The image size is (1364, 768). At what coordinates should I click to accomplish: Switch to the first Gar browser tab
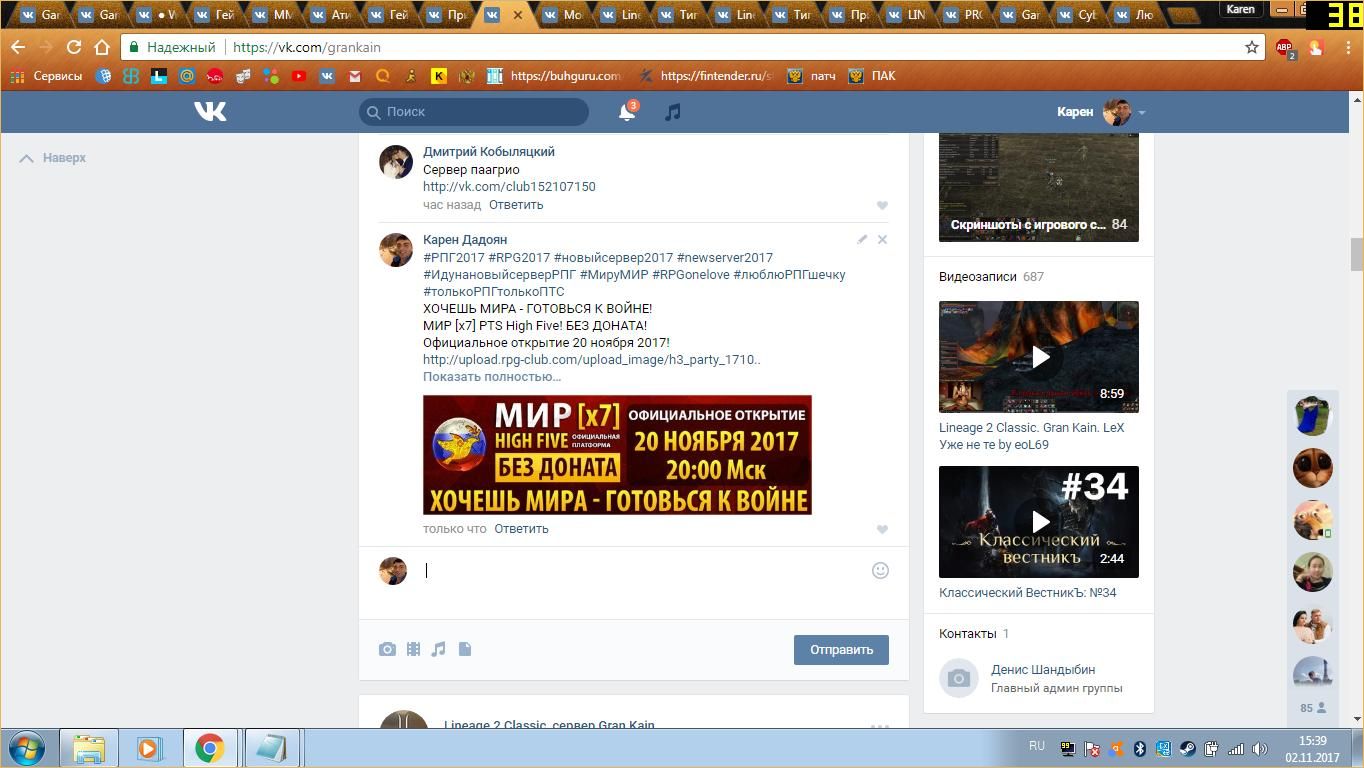[41, 15]
